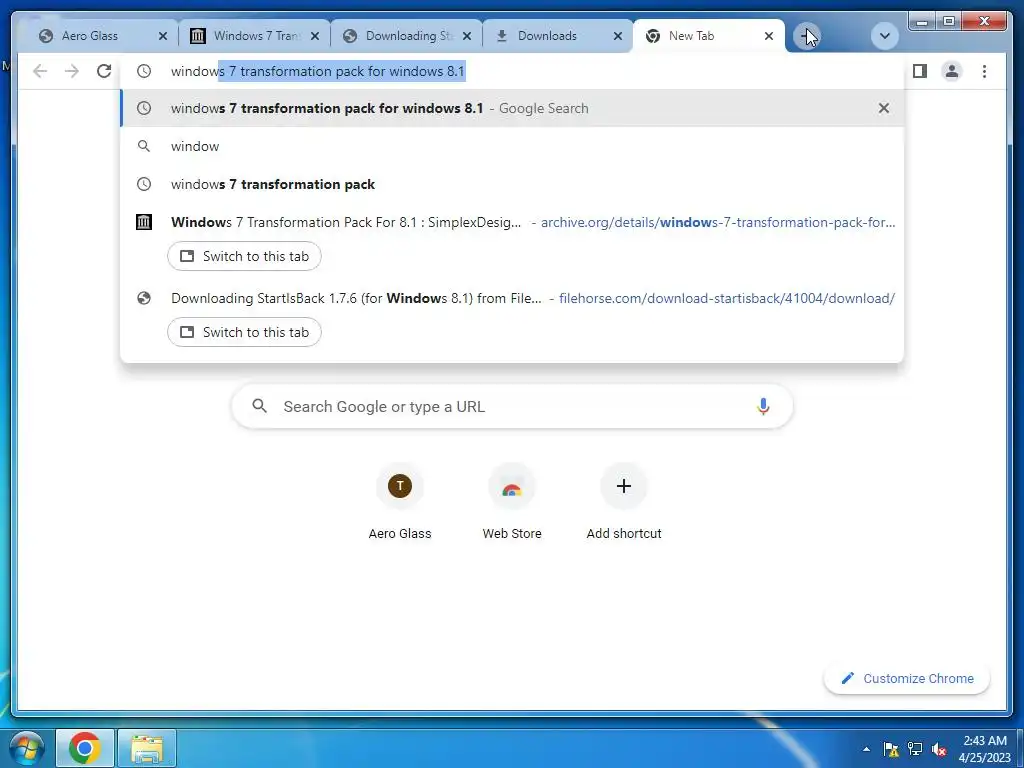Click the network tray icon

915,749
